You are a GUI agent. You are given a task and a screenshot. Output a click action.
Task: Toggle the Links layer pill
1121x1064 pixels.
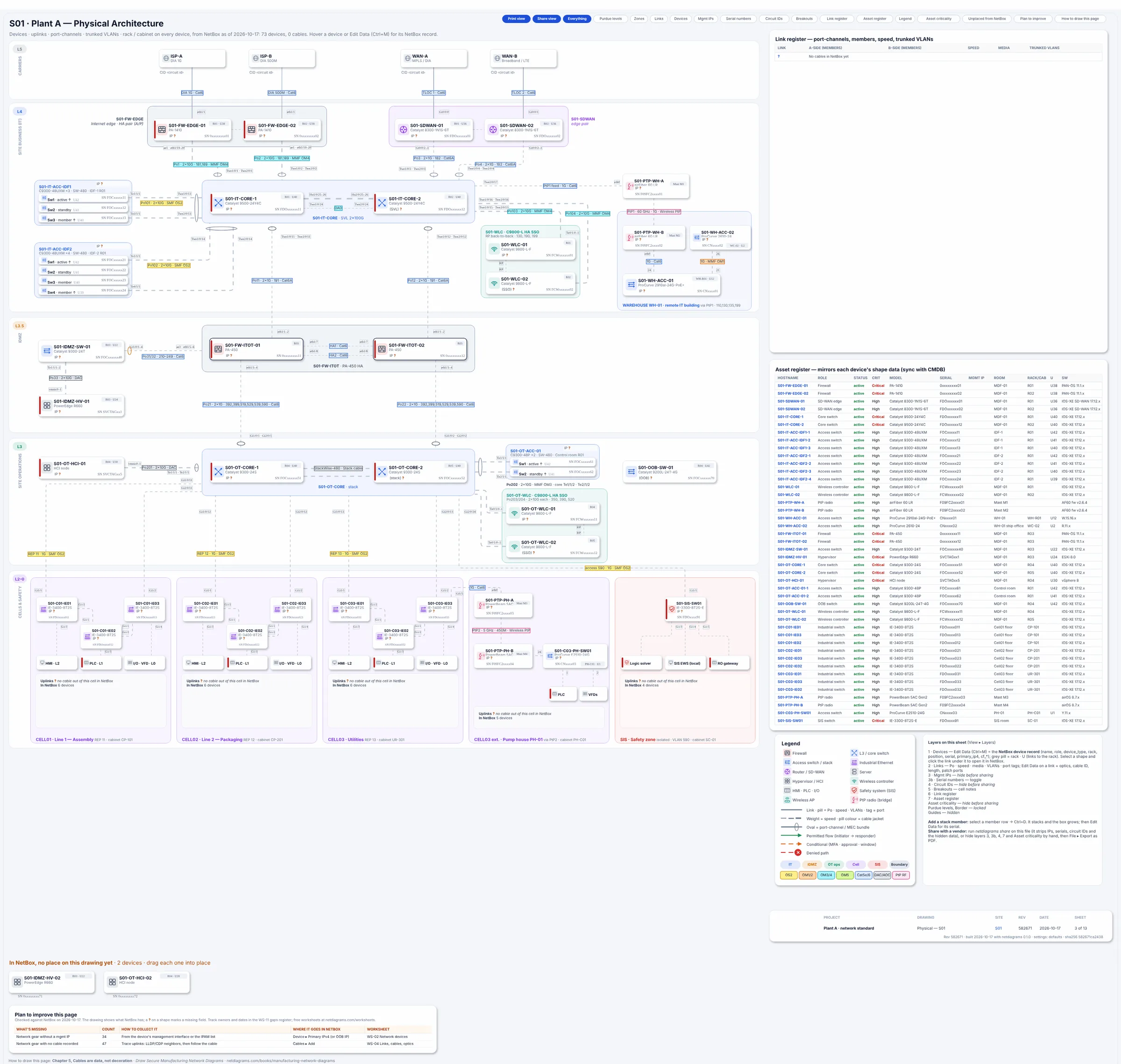click(659, 19)
